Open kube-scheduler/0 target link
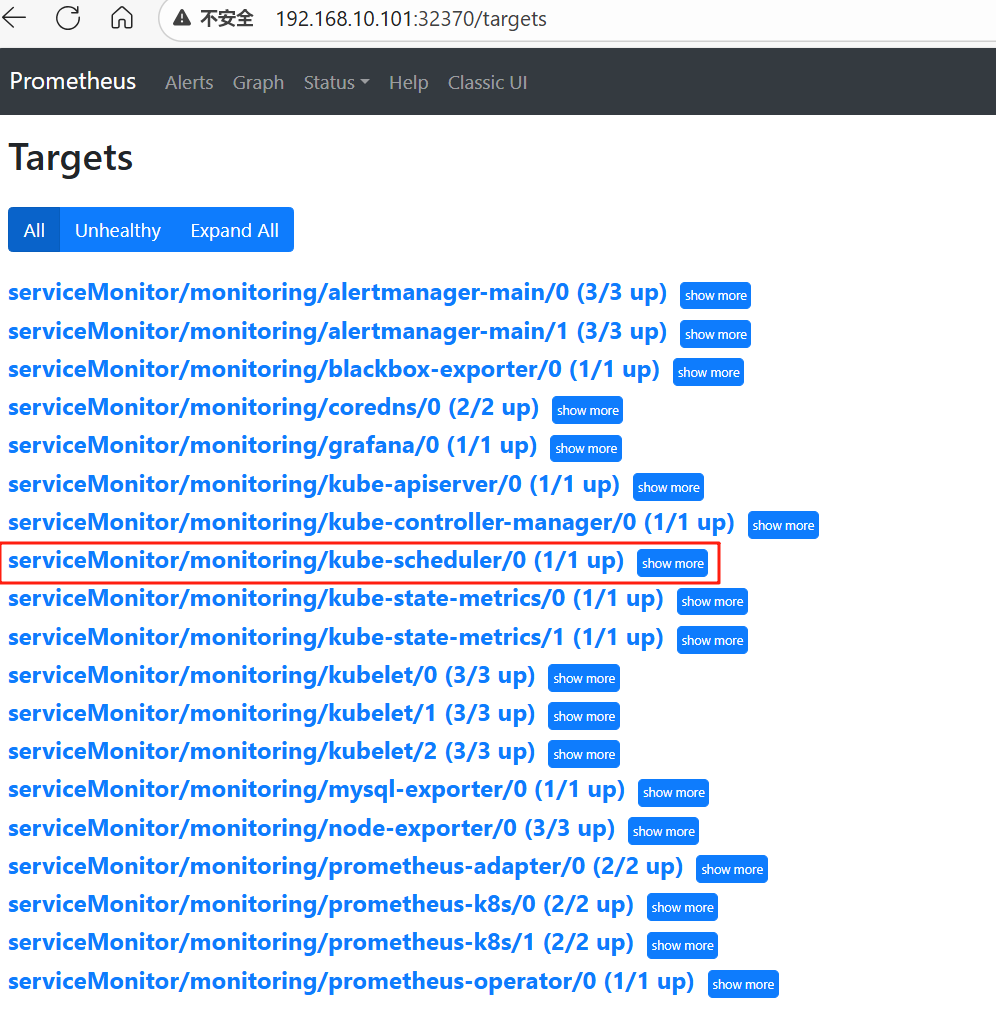Viewport: 996px width, 1029px height. click(x=316, y=560)
